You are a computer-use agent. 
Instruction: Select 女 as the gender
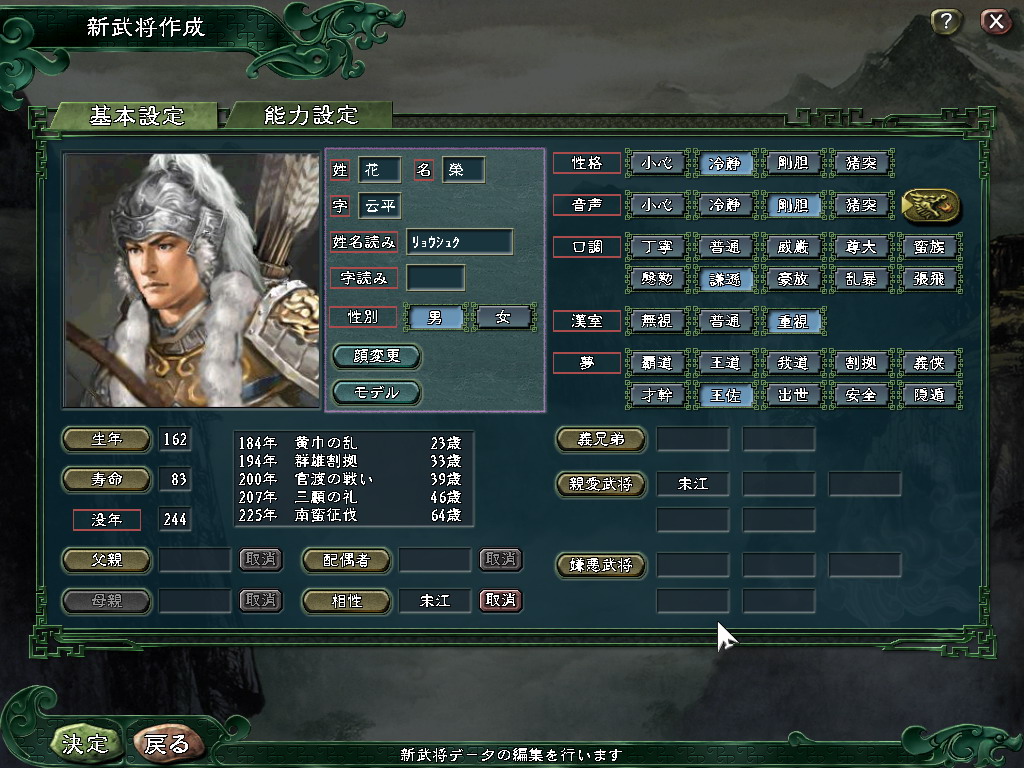(502, 317)
